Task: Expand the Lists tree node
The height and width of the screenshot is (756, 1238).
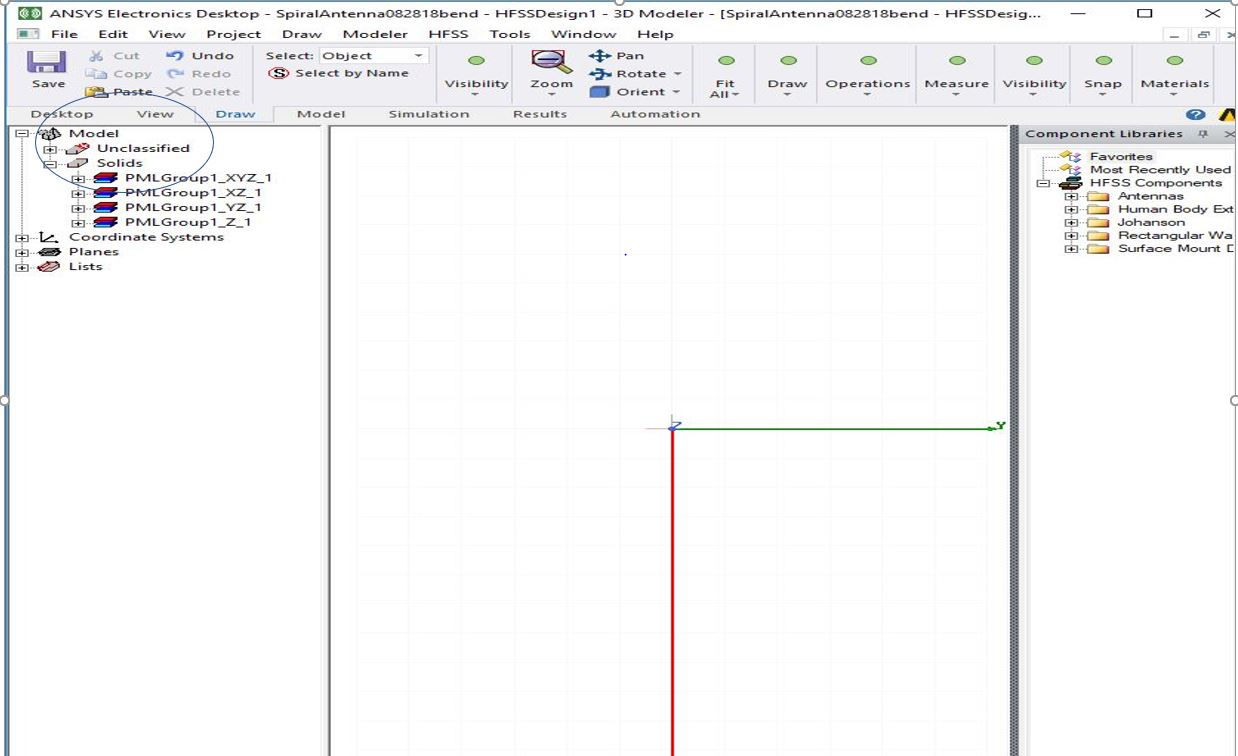Action: [x=21, y=267]
